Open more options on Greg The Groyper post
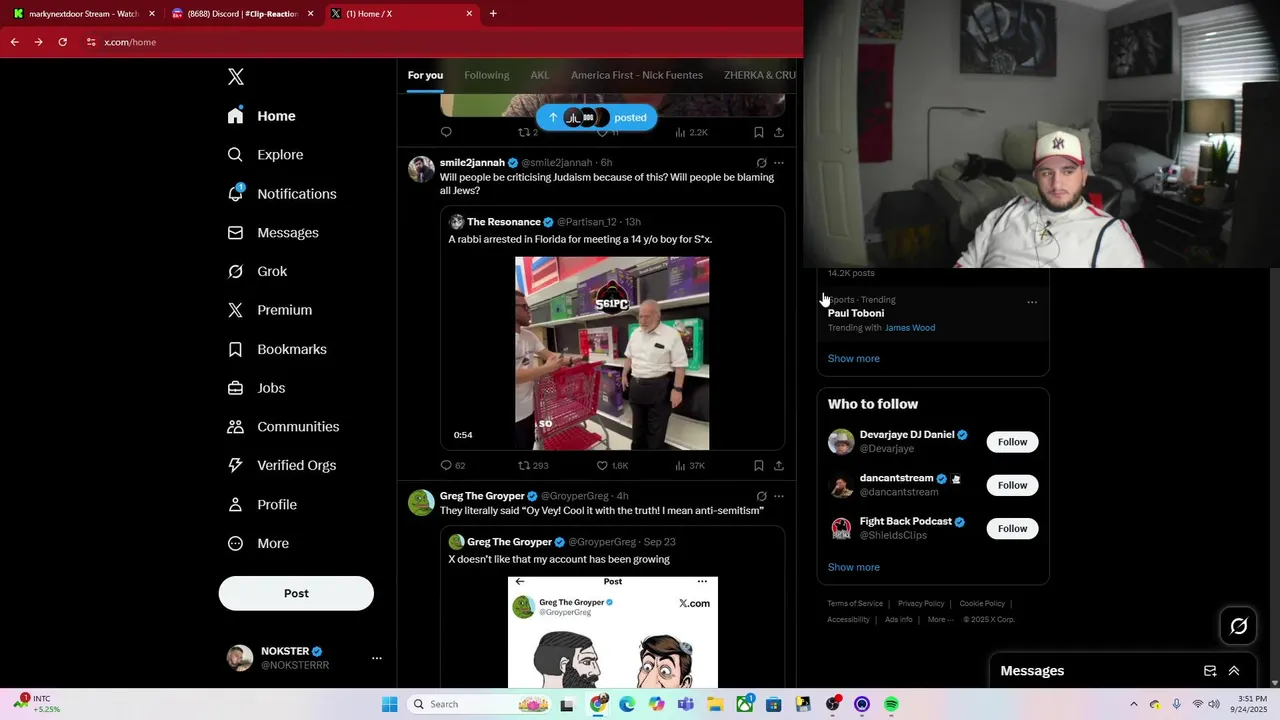This screenshot has height=720, width=1280. pos(779,496)
